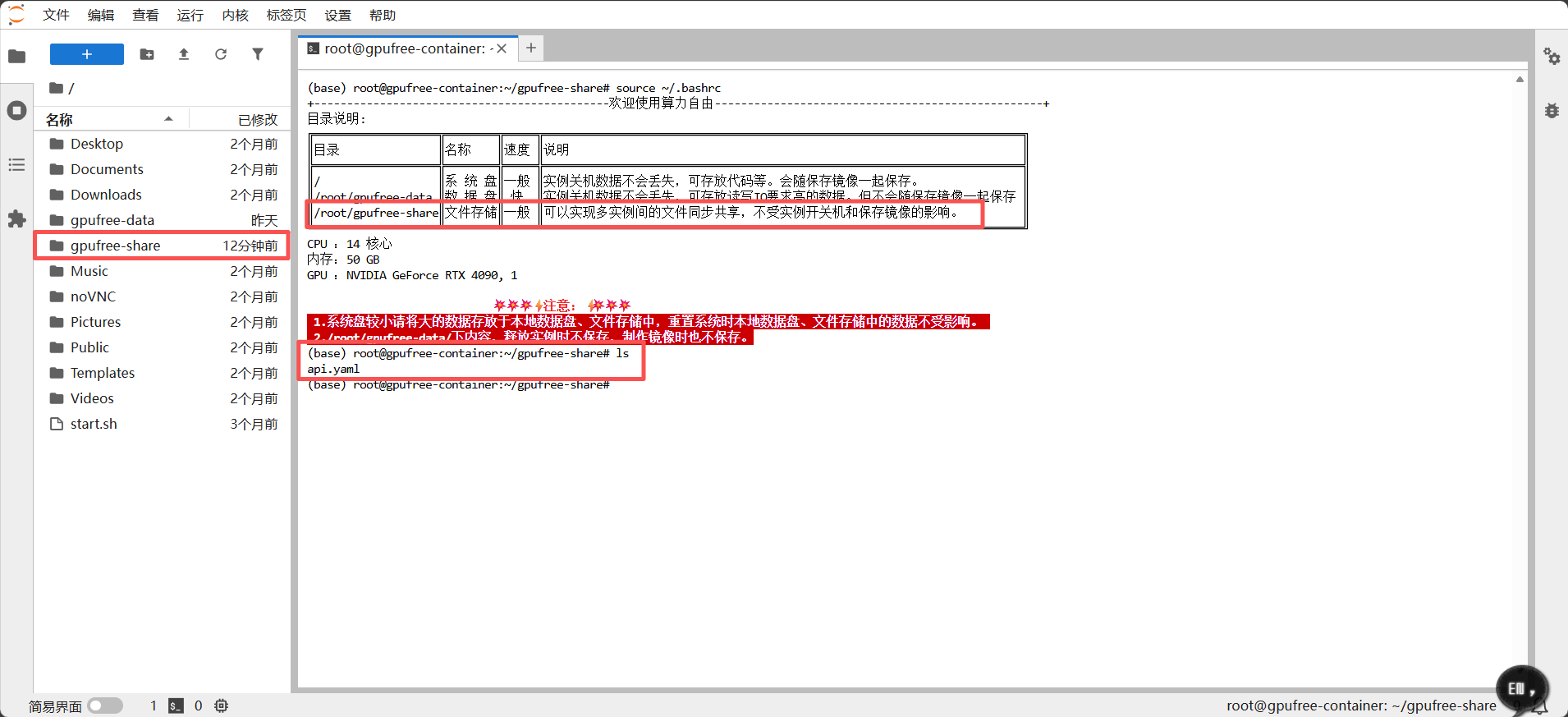1568x717 pixels.
Task: Open the 文件 menu
Action: point(56,15)
